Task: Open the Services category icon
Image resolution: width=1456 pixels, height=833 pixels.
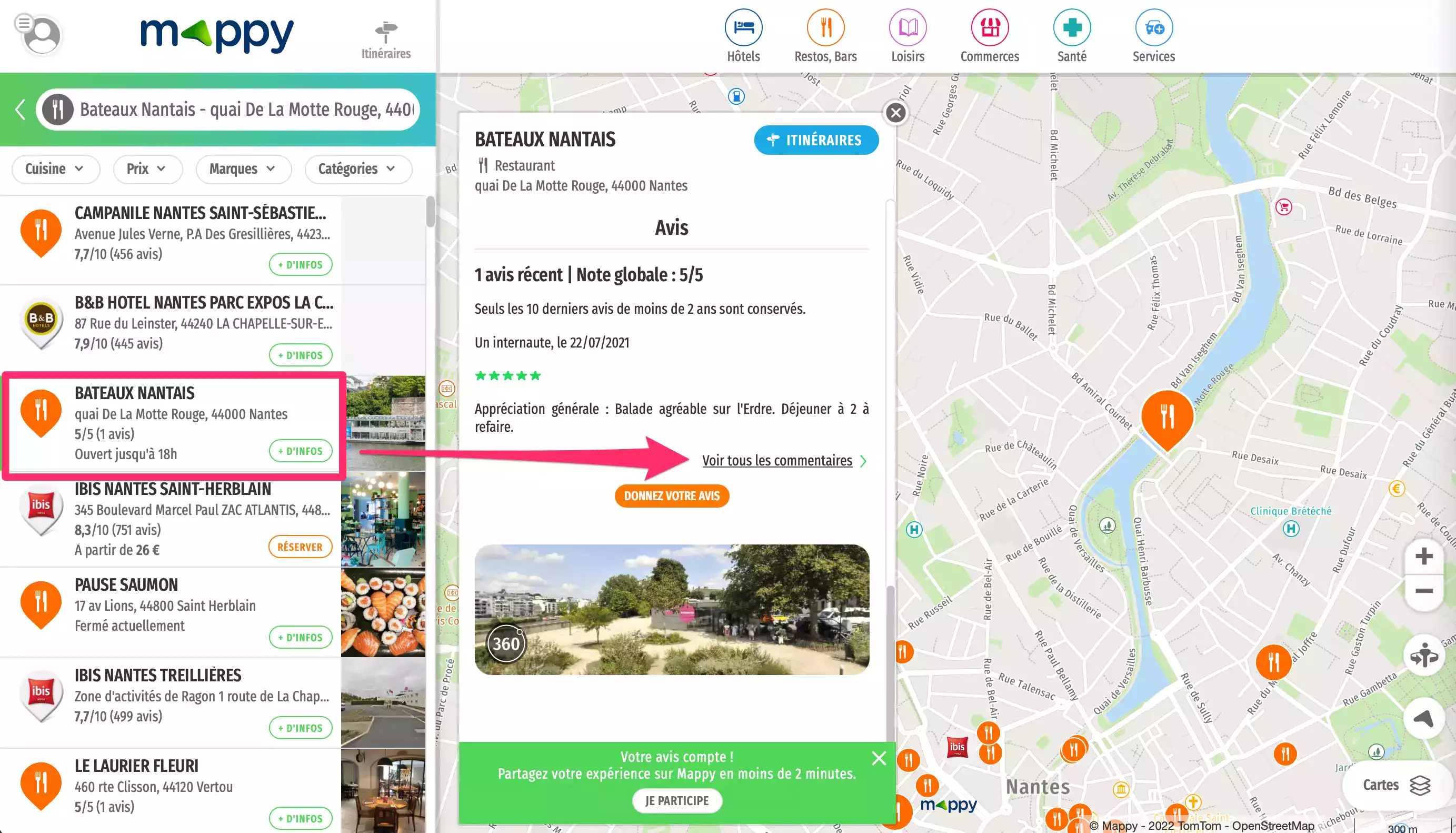Action: click(1153, 26)
